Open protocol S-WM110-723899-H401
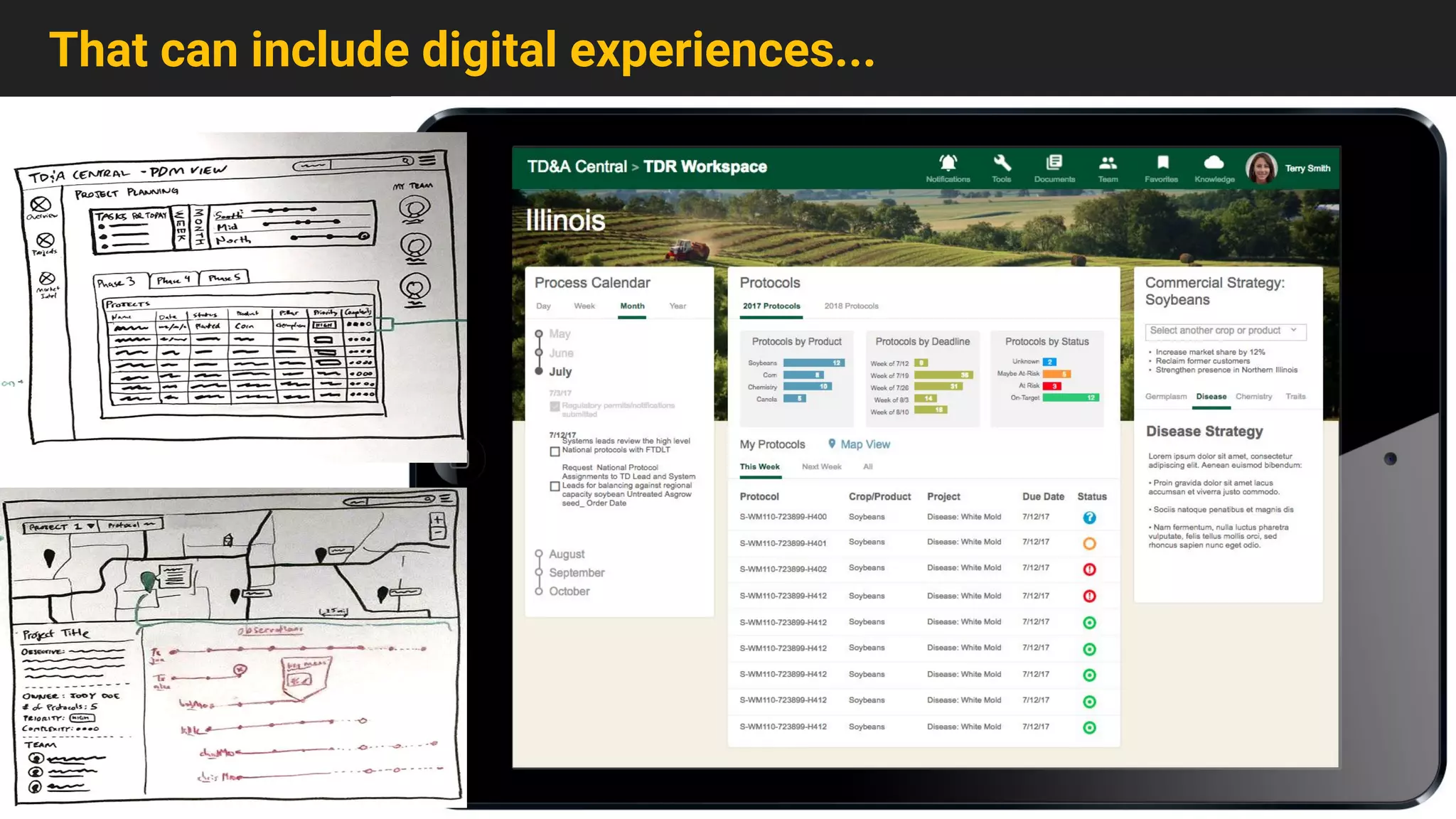This screenshot has height=819, width=1456. (x=783, y=543)
